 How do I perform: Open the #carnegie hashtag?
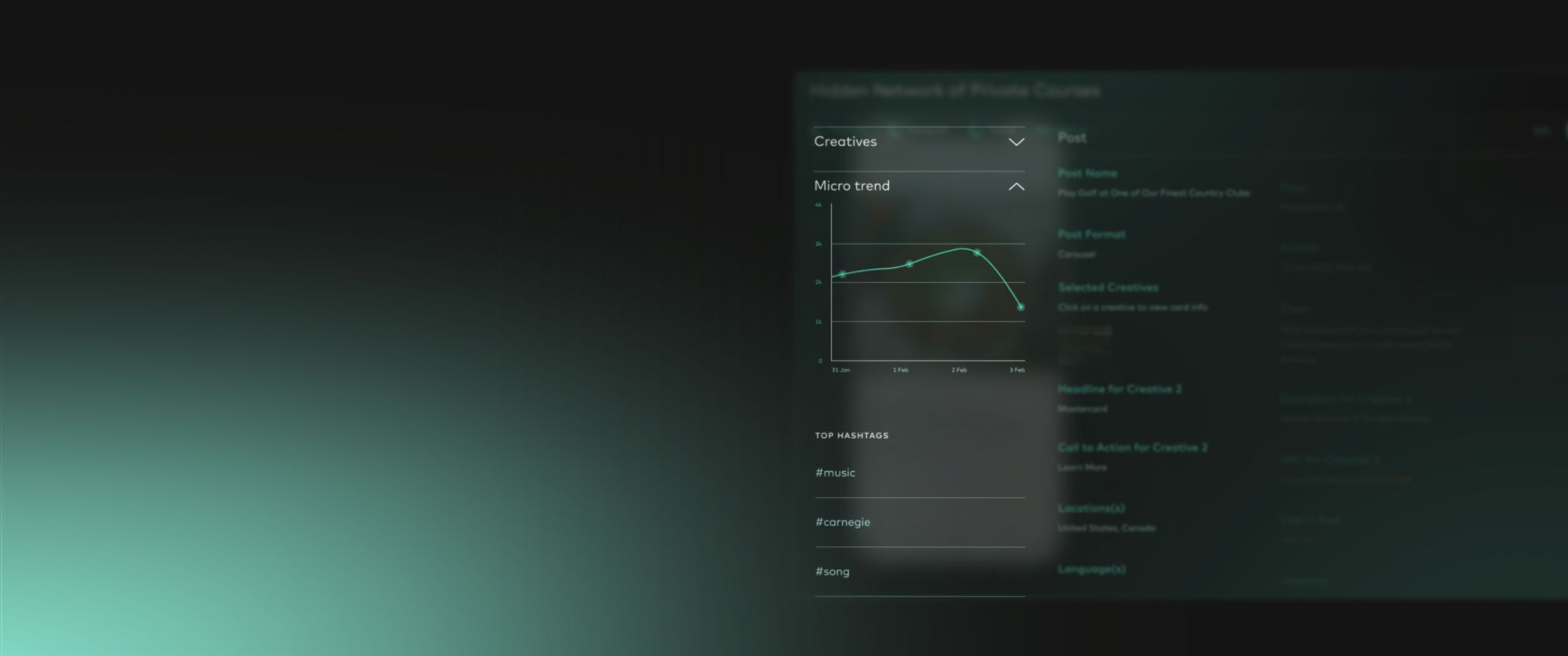tap(843, 522)
